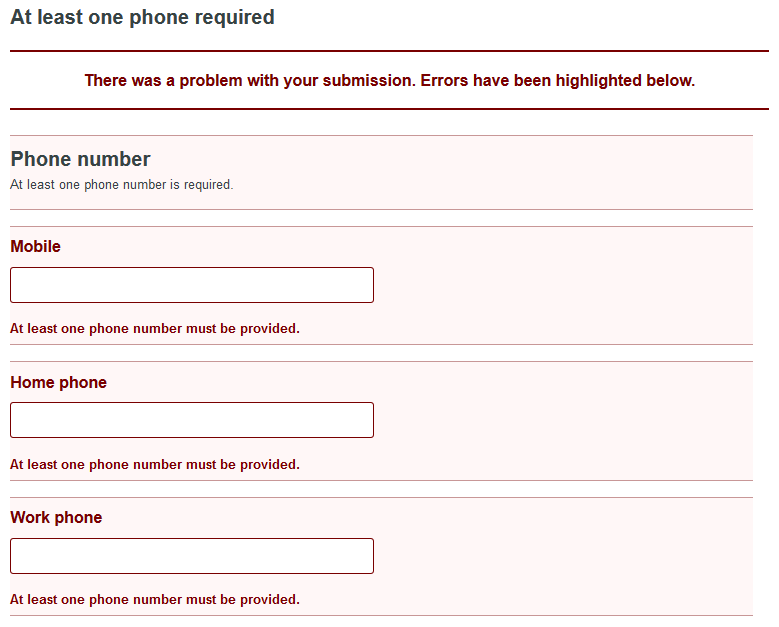Select the empty Work phone number box
The width and height of the screenshot is (779, 627).
(x=192, y=556)
